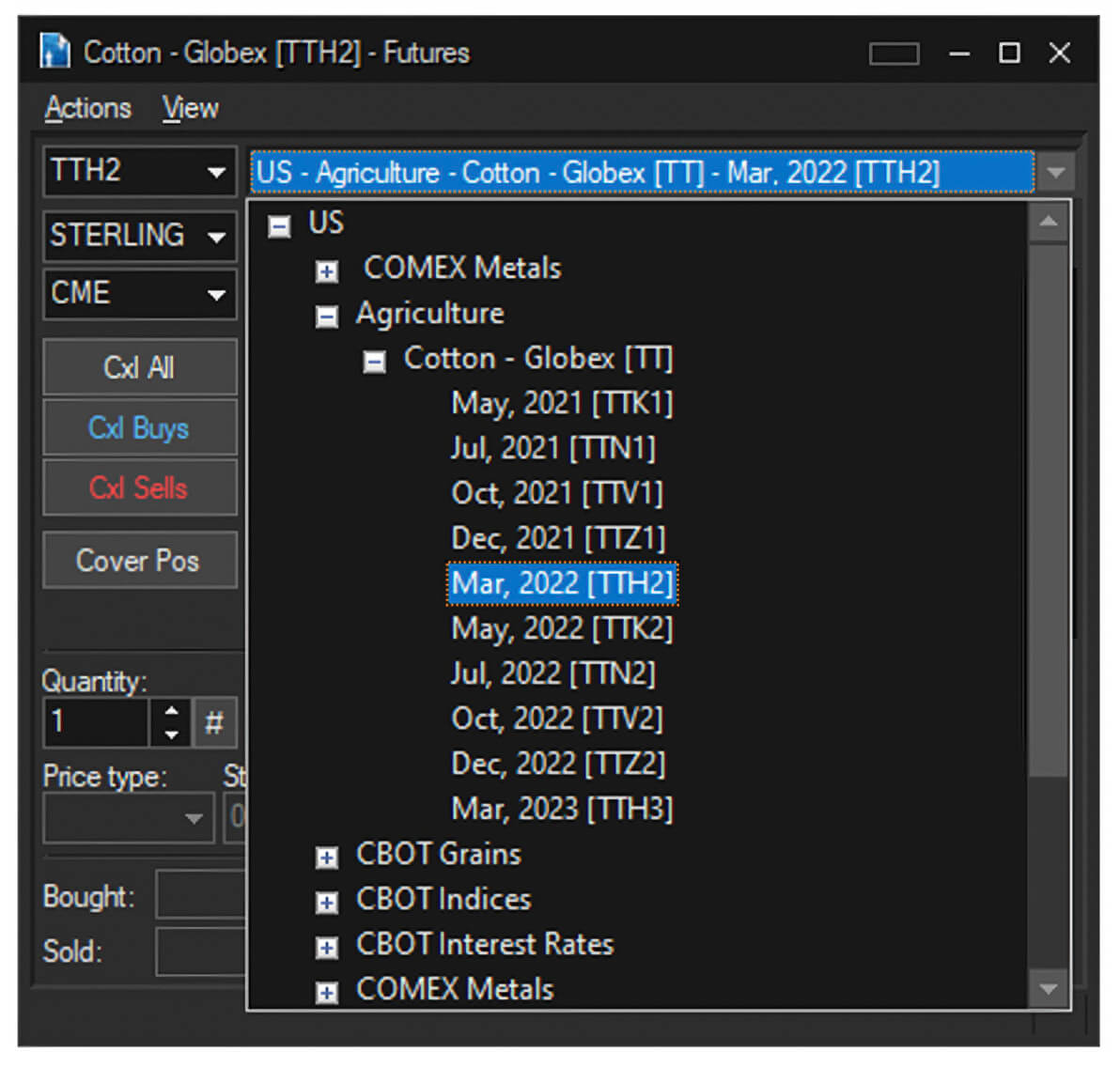Minimize the Cotton - Globex futures window
Image resolution: width=1120 pixels, height=1067 pixels.
tap(959, 53)
